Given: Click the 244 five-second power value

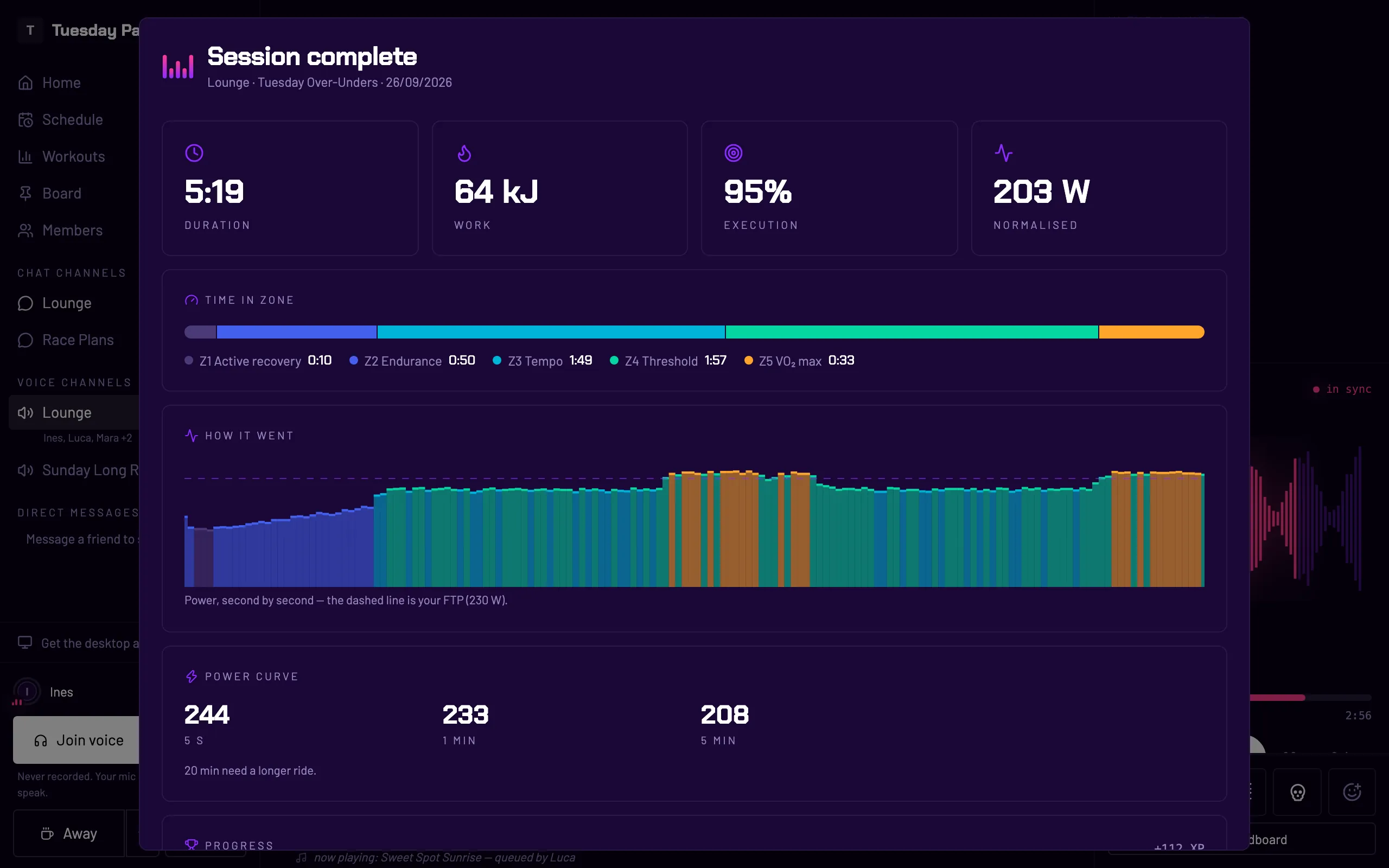Looking at the screenshot, I should (x=207, y=714).
